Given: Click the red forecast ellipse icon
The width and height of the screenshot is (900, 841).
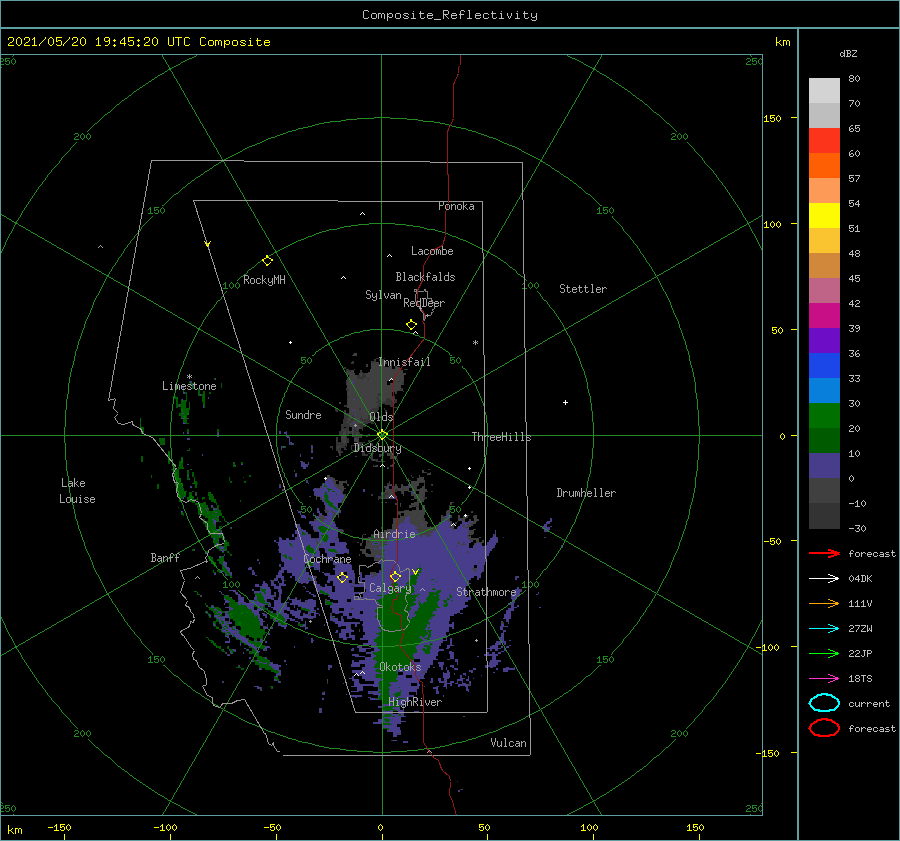Looking at the screenshot, I should point(824,728).
